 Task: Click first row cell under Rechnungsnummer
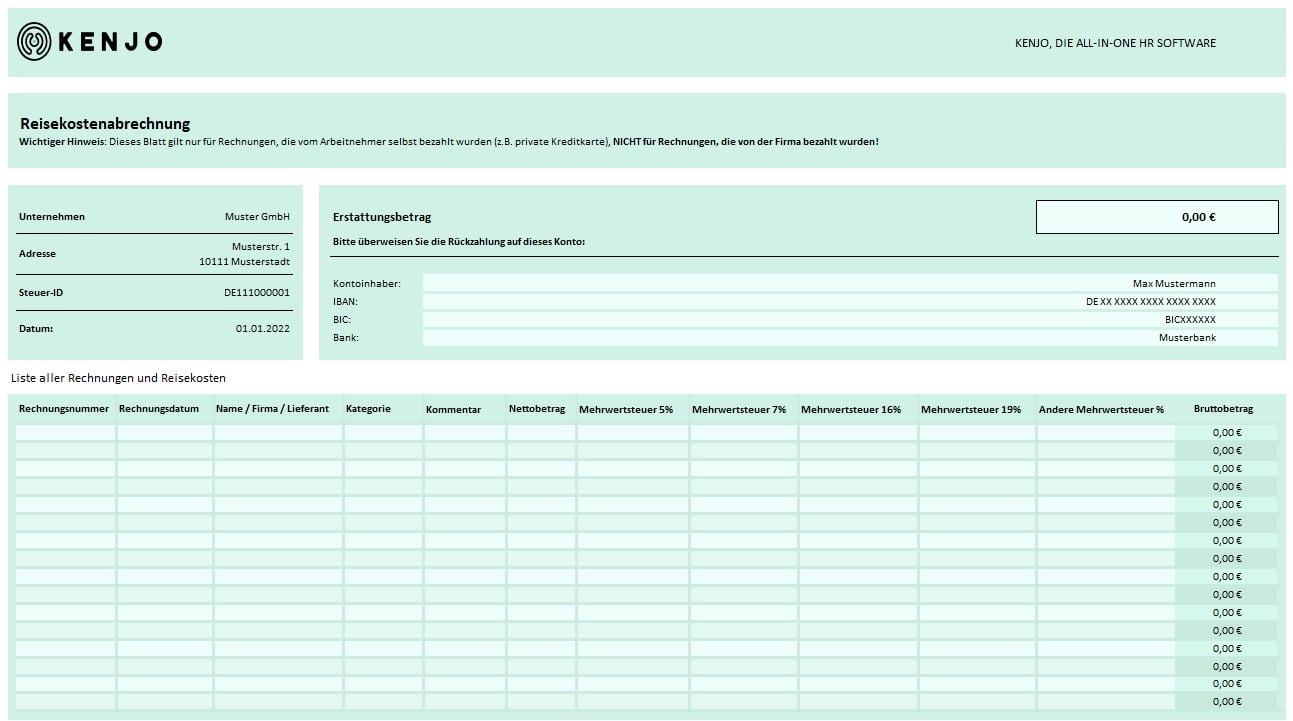[66, 433]
